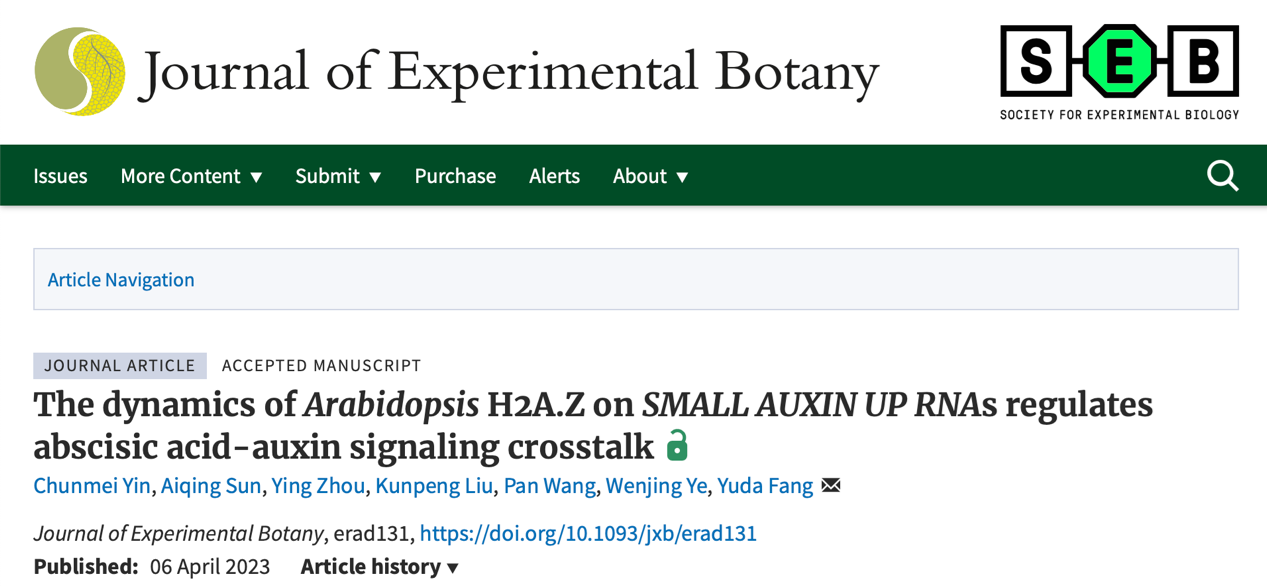Screen dimensions: 1267x586
Task: Click author name Ying Zhou
Action: pyautogui.click(x=318, y=486)
